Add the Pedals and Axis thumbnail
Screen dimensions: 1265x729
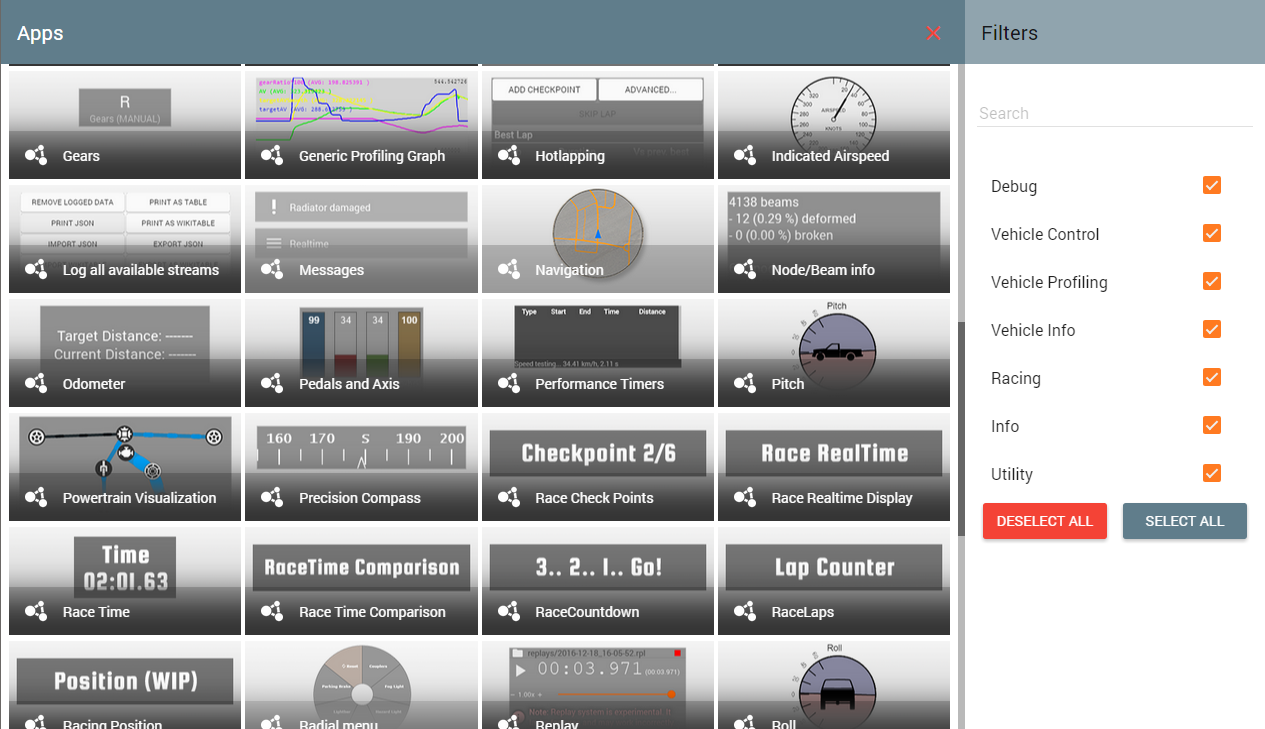click(x=361, y=353)
